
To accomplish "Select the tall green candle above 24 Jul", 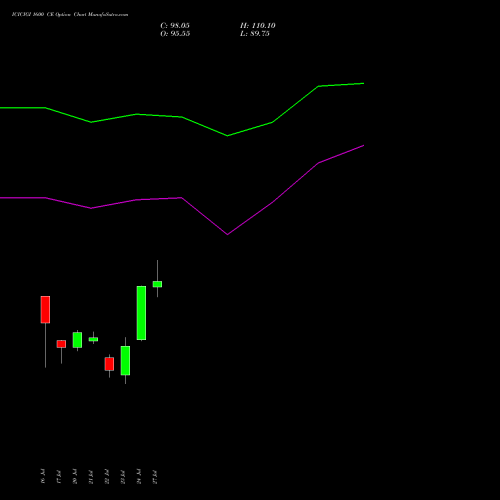I will [x=141, y=313].
